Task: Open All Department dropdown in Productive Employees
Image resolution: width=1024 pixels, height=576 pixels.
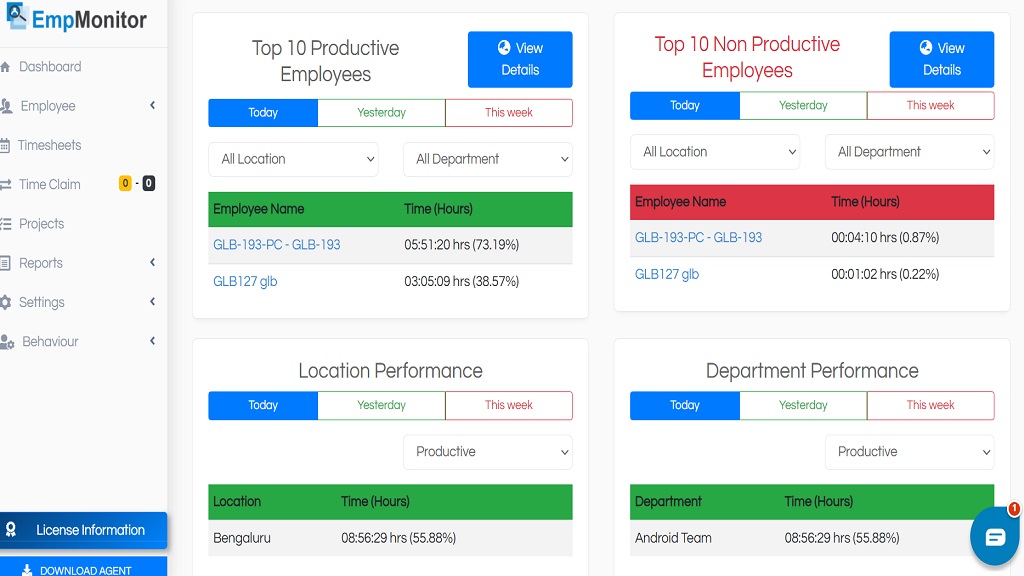Action: click(488, 159)
